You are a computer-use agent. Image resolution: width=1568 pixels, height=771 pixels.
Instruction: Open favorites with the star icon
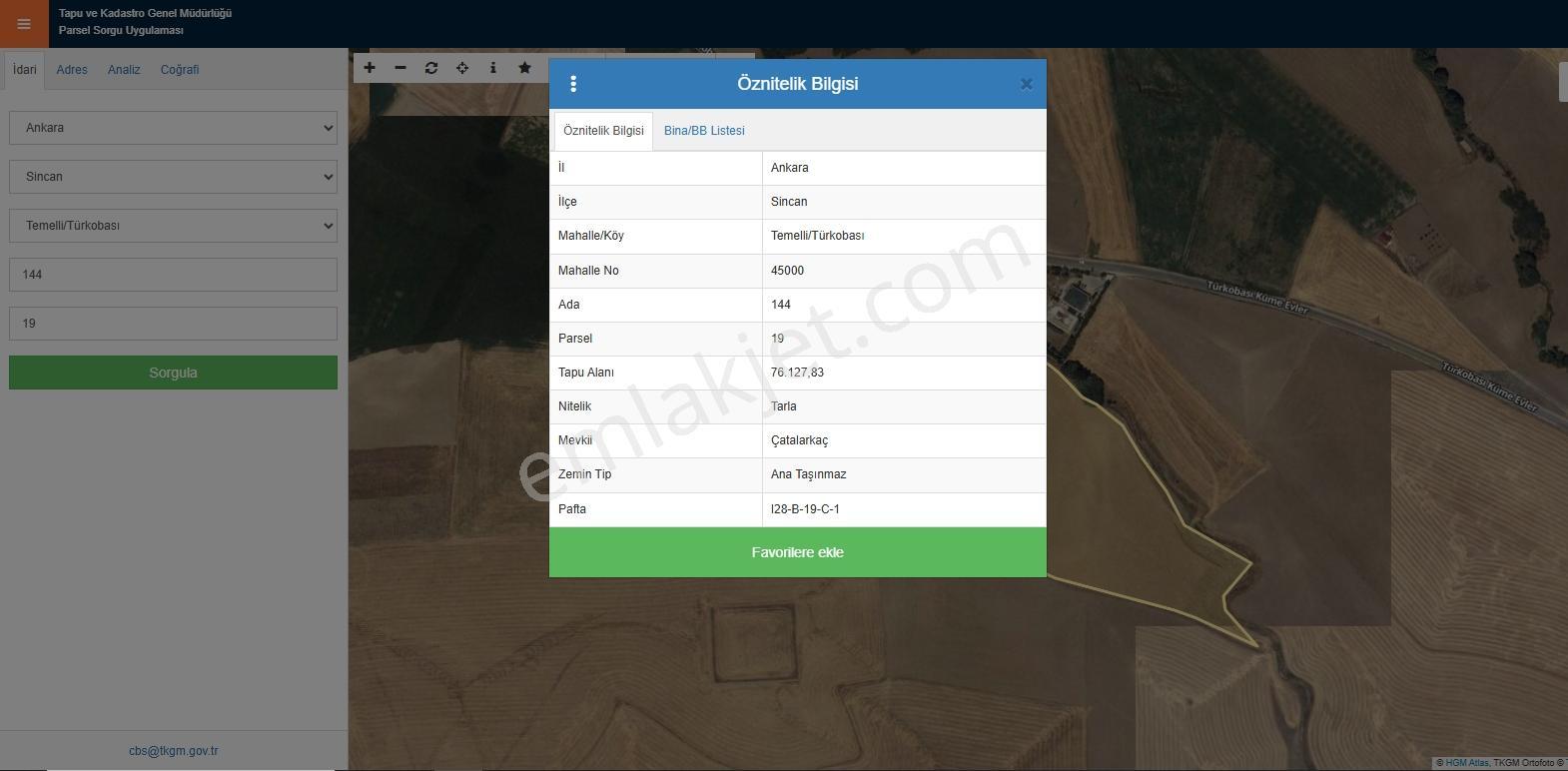click(524, 68)
